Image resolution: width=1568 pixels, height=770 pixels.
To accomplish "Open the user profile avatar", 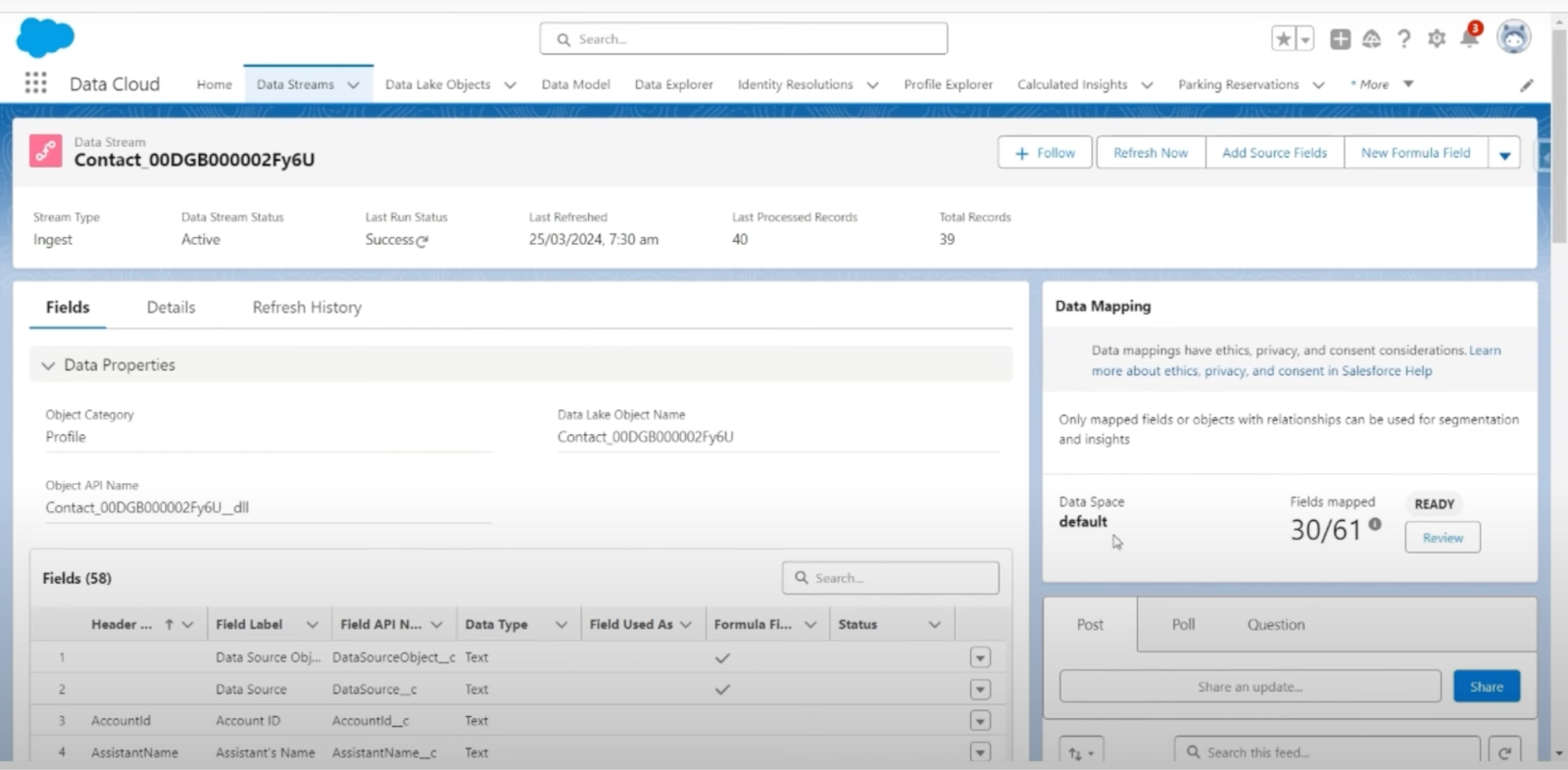I will [x=1514, y=37].
